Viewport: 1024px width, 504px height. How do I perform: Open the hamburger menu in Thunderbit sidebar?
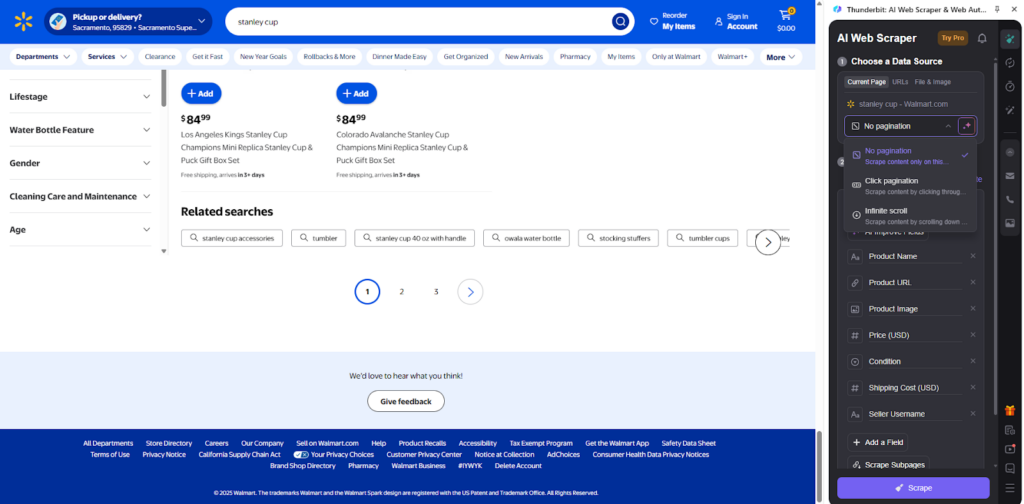point(1010,488)
